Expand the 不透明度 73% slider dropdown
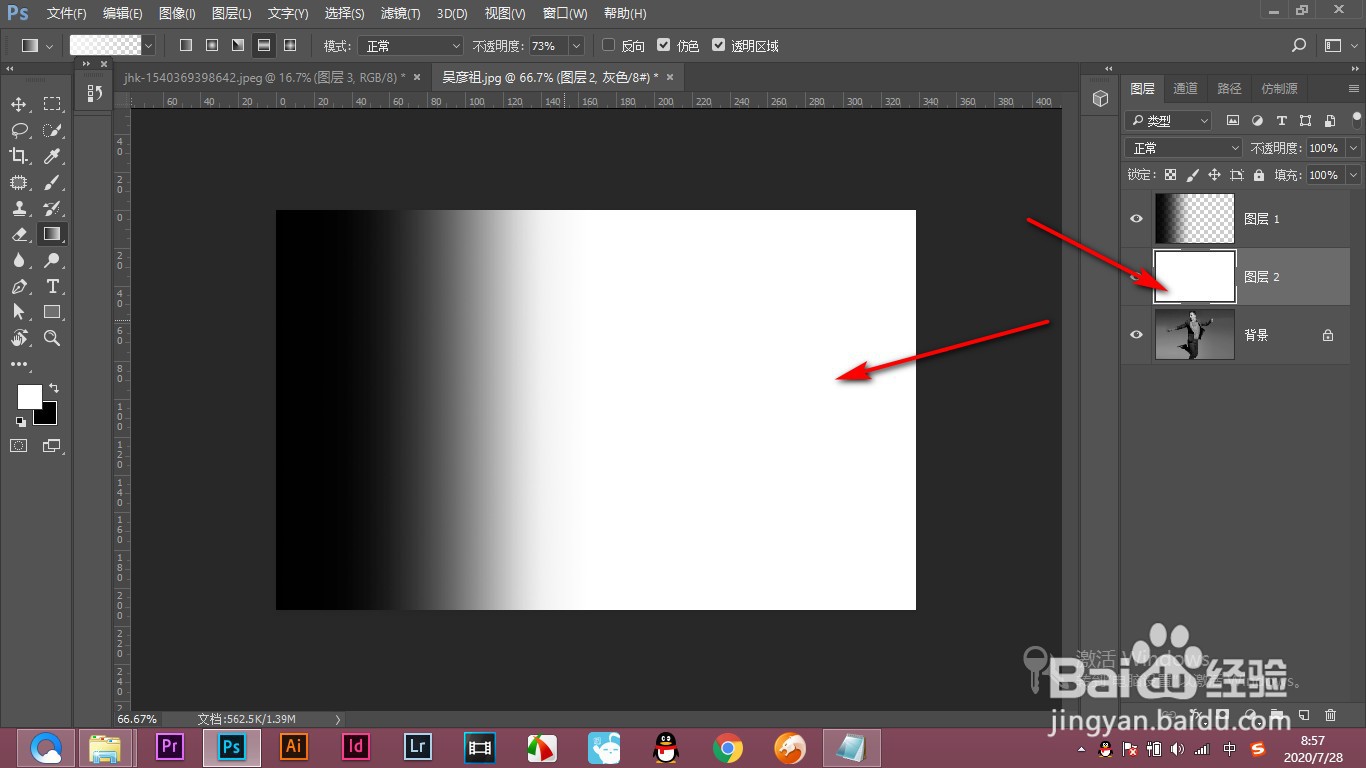This screenshot has height=768, width=1366. [x=576, y=46]
